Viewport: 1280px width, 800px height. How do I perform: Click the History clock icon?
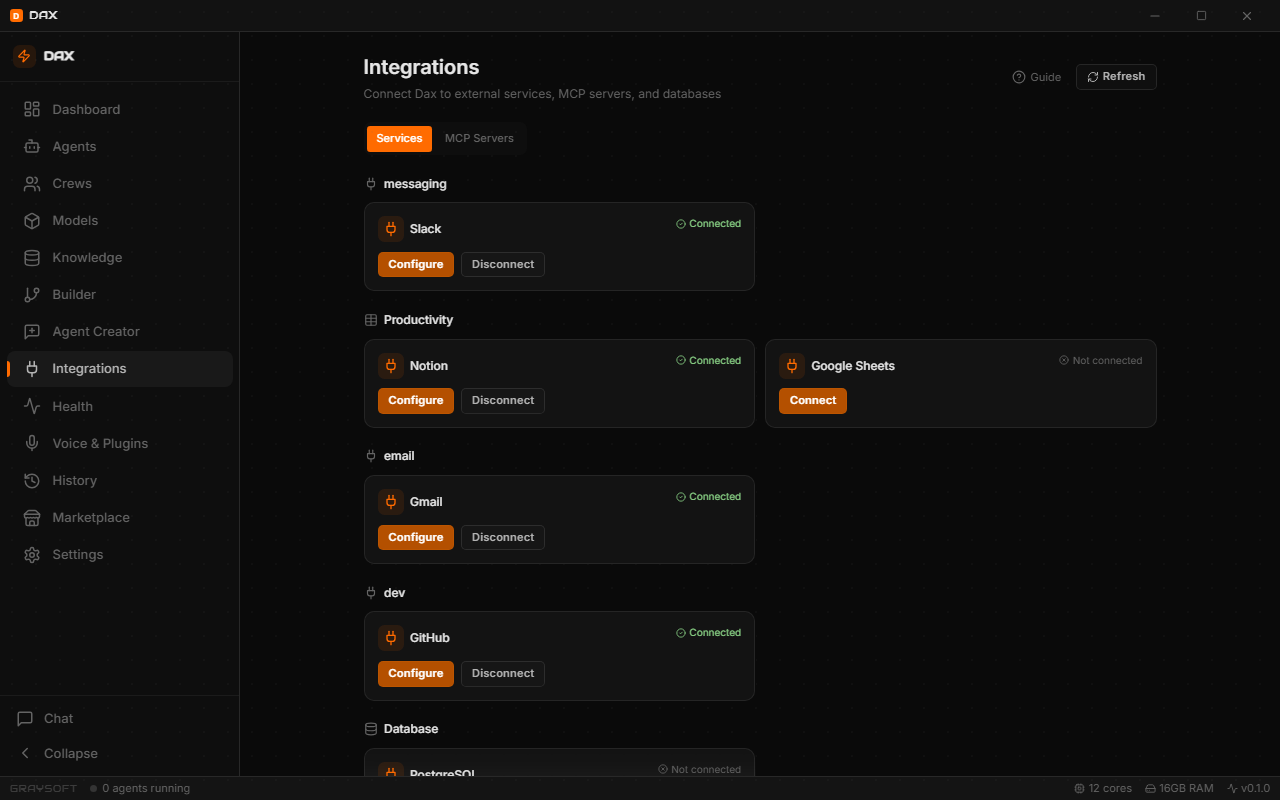tap(32, 480)
